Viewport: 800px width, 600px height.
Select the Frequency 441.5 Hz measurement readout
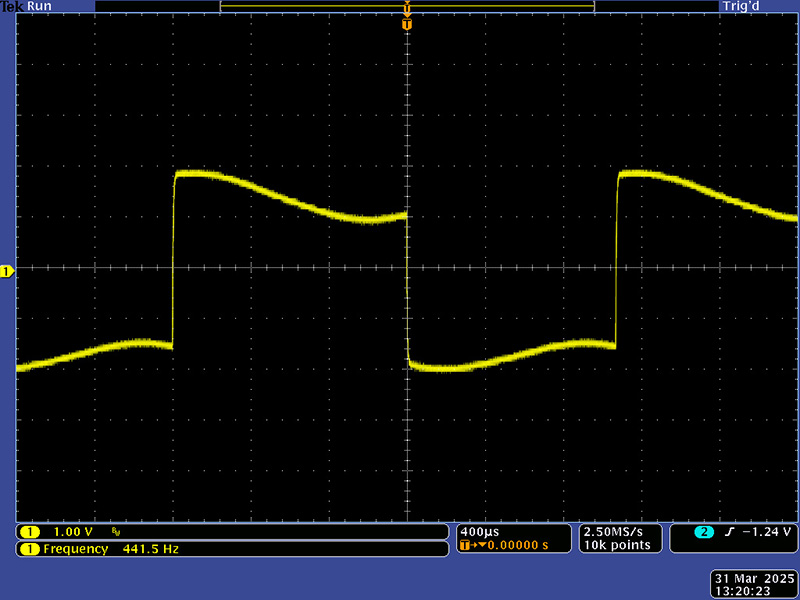pyautogui.click(x=110, y=549)
